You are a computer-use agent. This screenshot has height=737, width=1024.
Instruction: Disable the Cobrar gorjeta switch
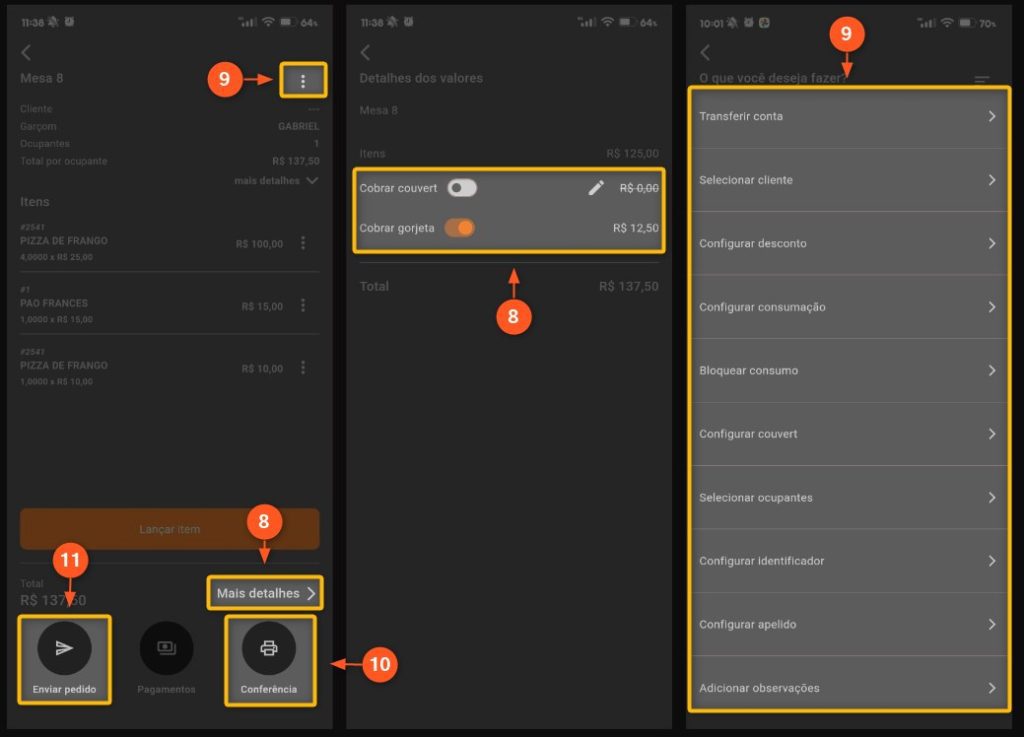pos(459,228)
